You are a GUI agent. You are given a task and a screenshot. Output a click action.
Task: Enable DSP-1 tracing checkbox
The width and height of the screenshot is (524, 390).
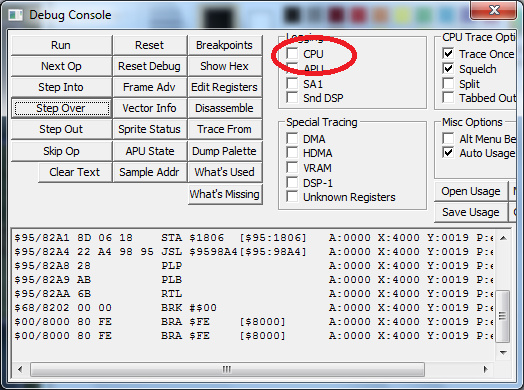pyautogui.click(x=292, y=182)
